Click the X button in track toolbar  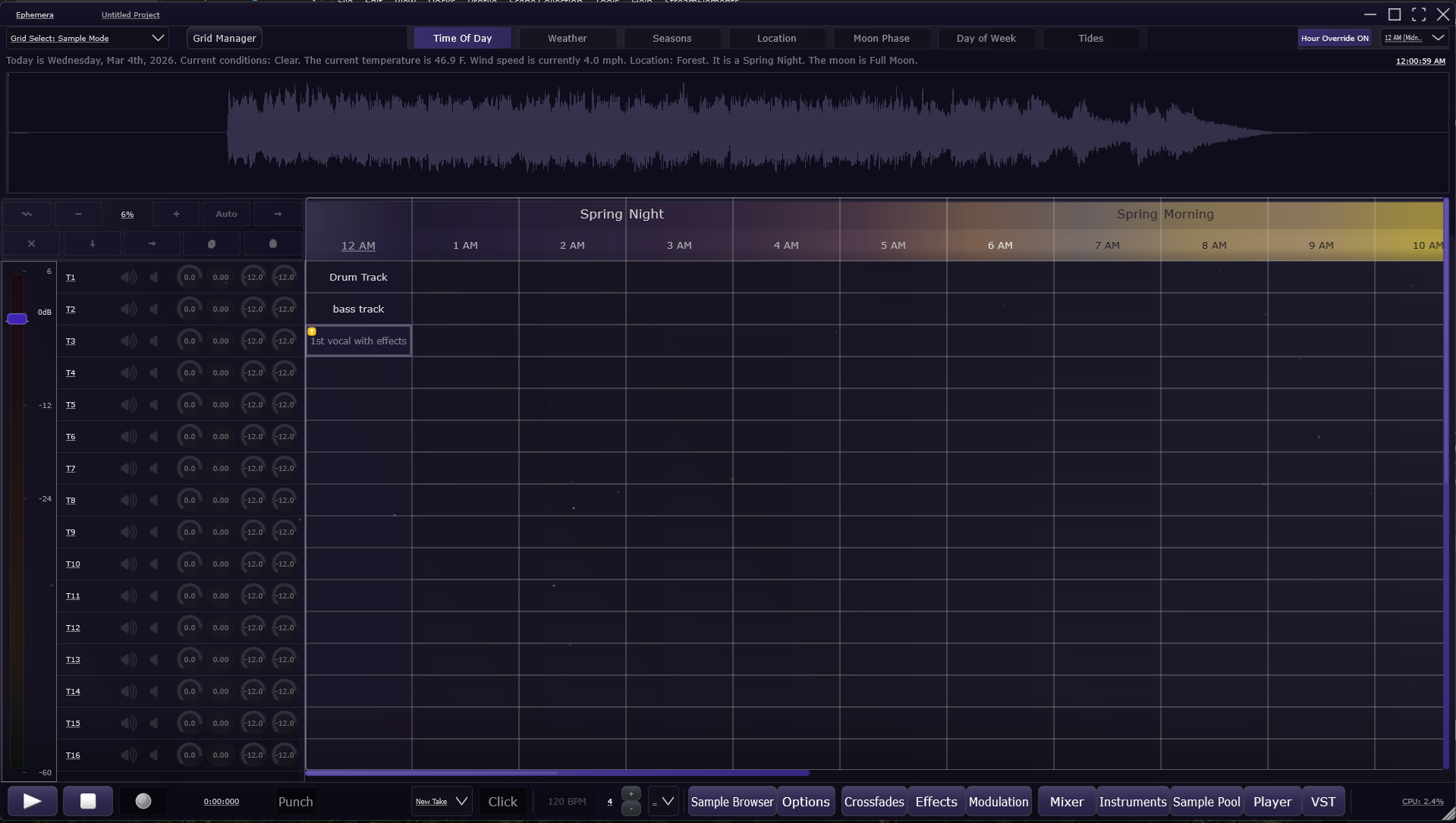tap(31, 243)
